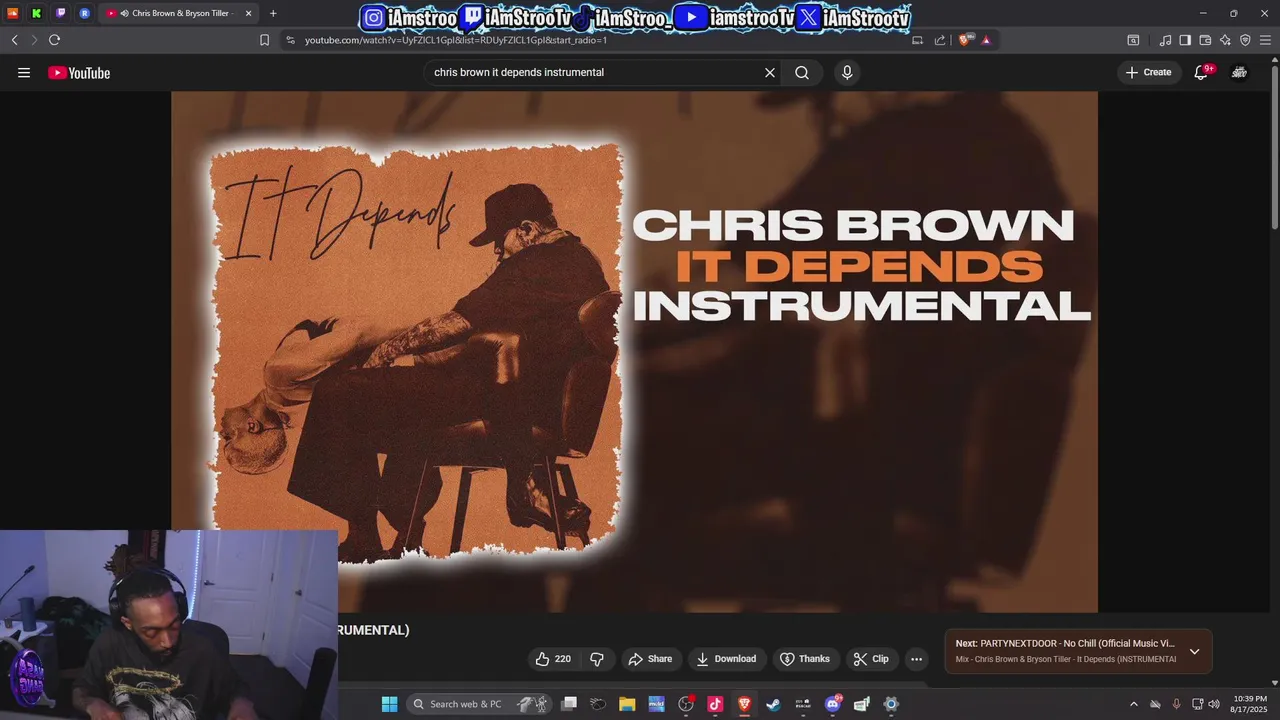The height and width of the screenshot is (720, 1280).
Task: Toggle the browser sidebar panel
Action: coord(1185,40)
